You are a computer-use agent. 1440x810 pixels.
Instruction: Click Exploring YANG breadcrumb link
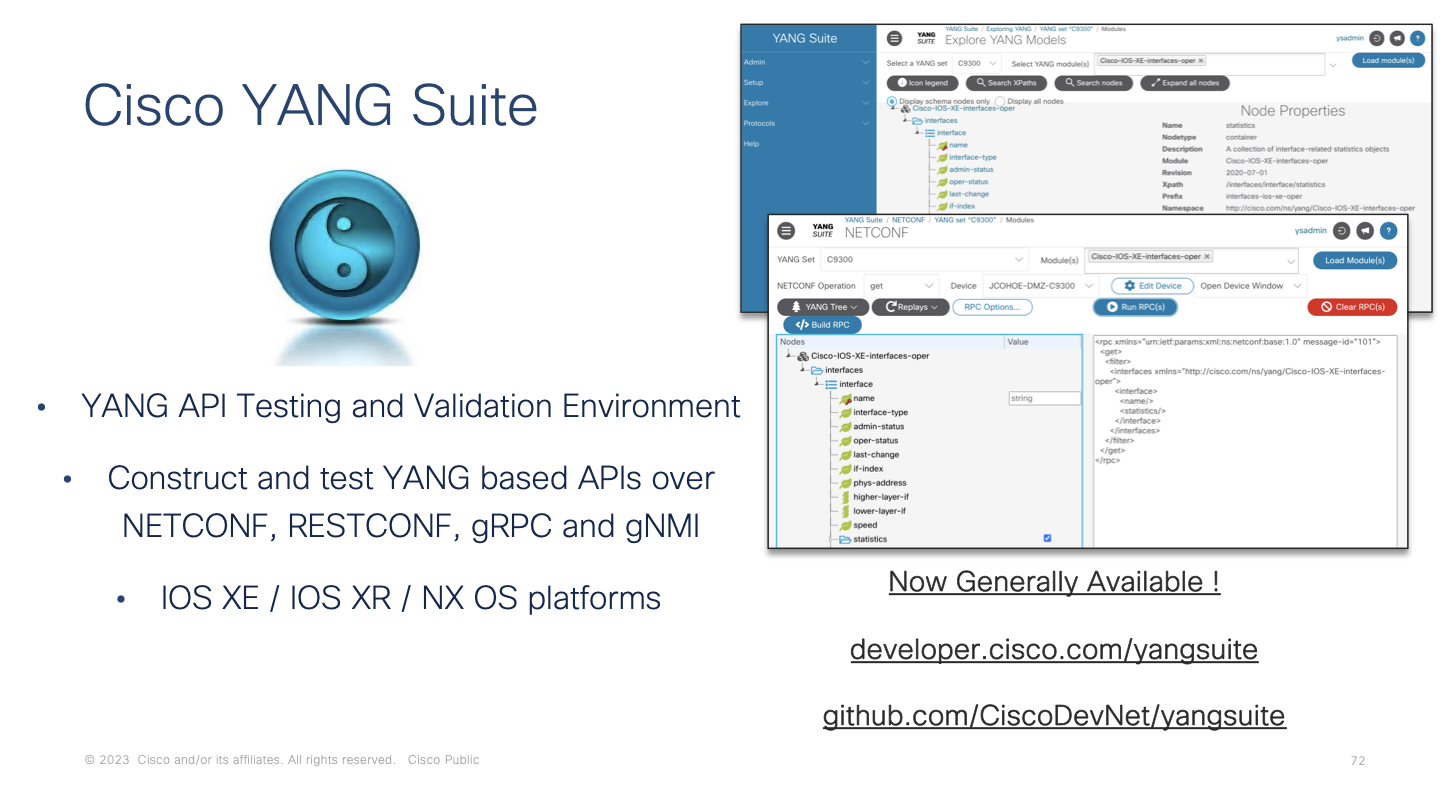pyautogui.click(x=1007, y=29)
